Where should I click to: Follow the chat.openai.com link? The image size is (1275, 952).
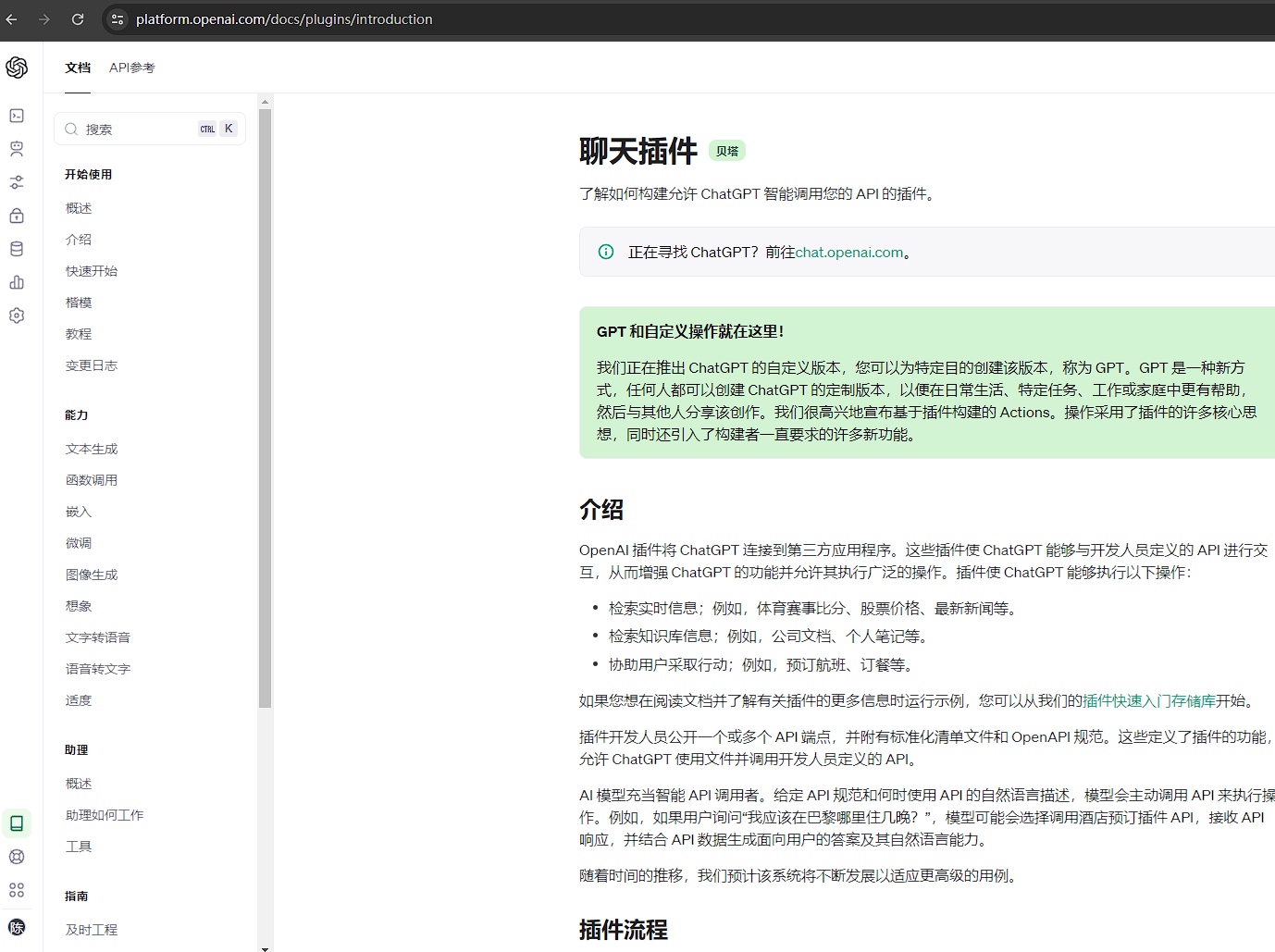pyautogui.click(x=849, y=252)
